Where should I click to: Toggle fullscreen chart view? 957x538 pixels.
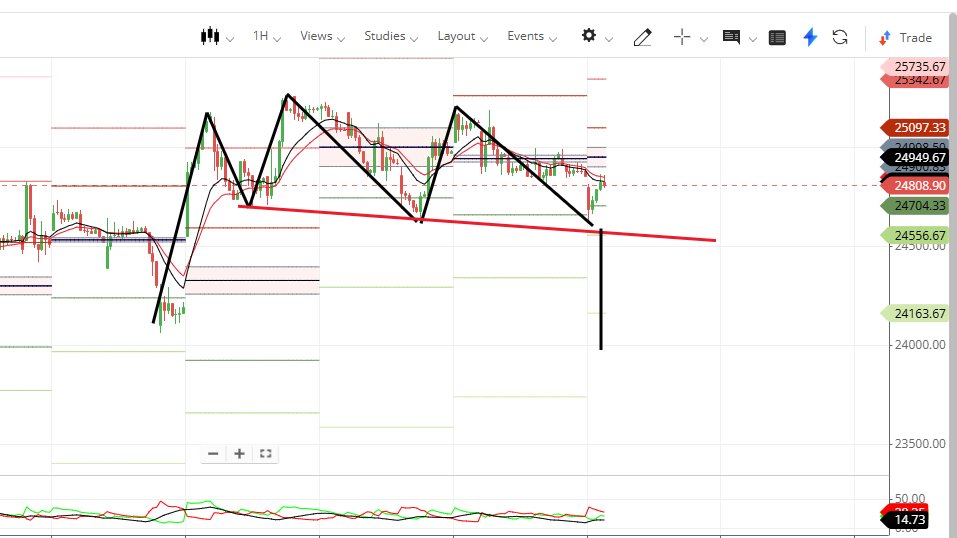coord(265,453)
